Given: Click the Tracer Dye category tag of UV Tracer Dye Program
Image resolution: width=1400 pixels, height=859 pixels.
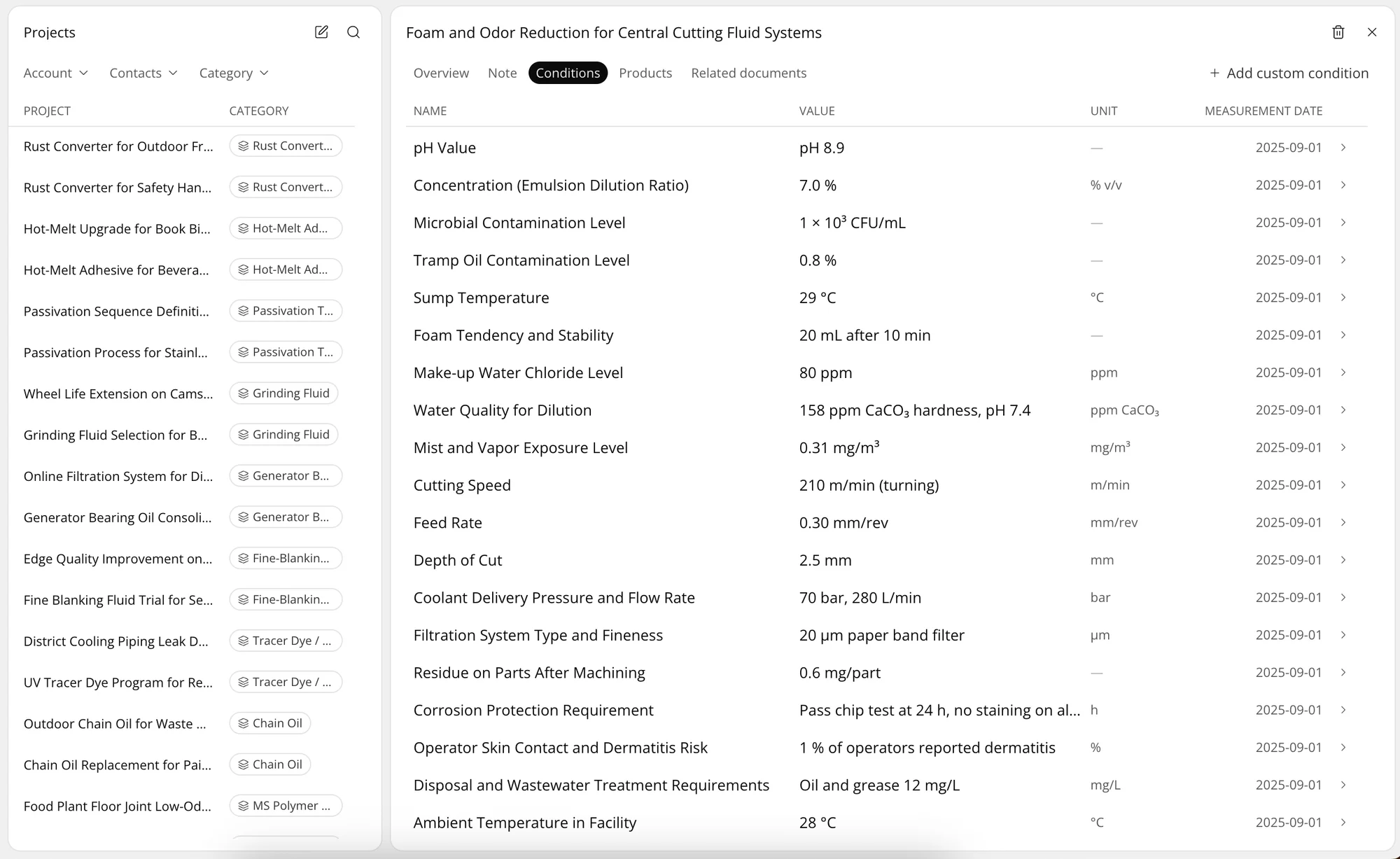Looking at the screenshot, I should pos(286,682).
